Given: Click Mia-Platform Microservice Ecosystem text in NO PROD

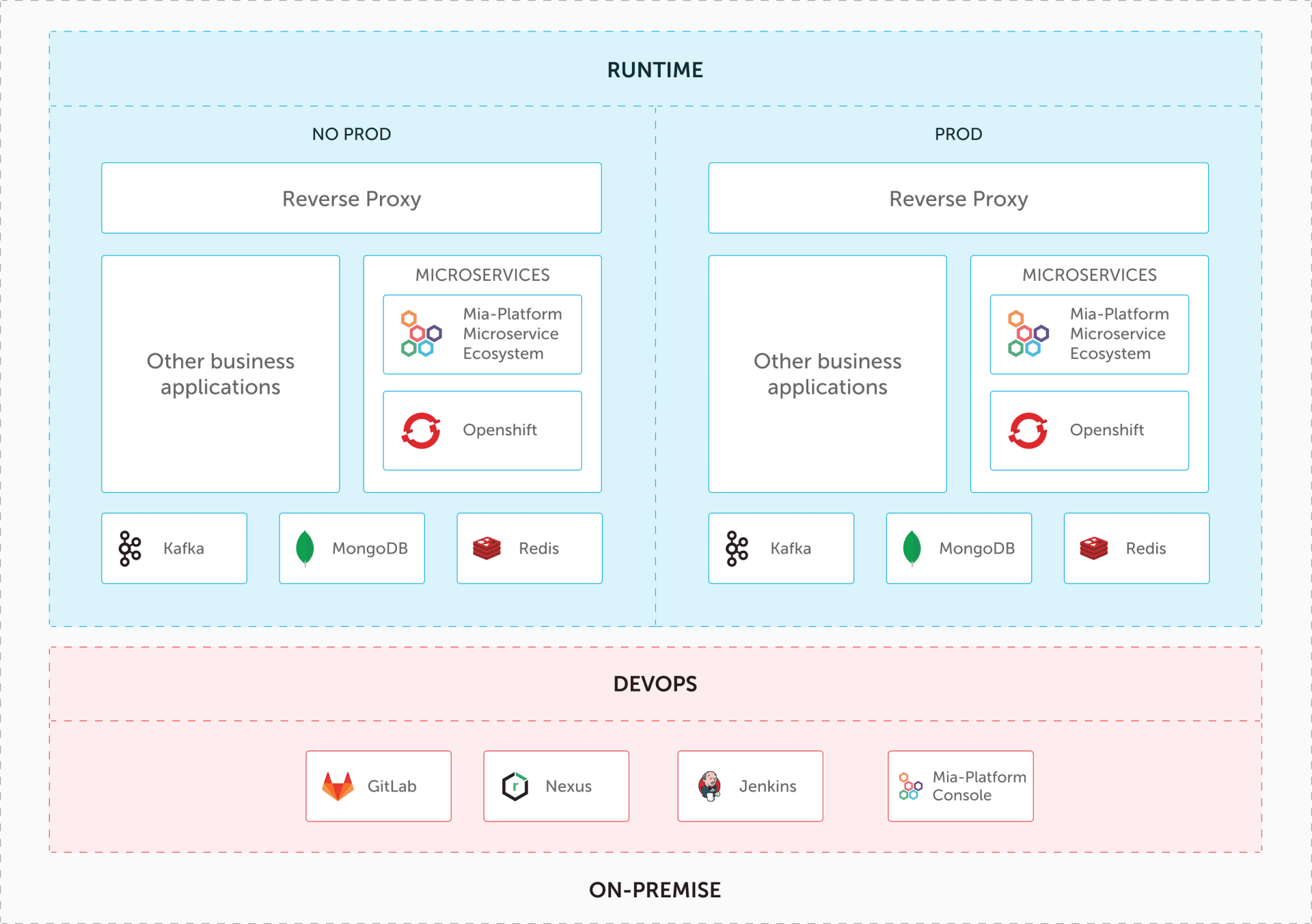Looking at the screenshot, I should [512, 334].
